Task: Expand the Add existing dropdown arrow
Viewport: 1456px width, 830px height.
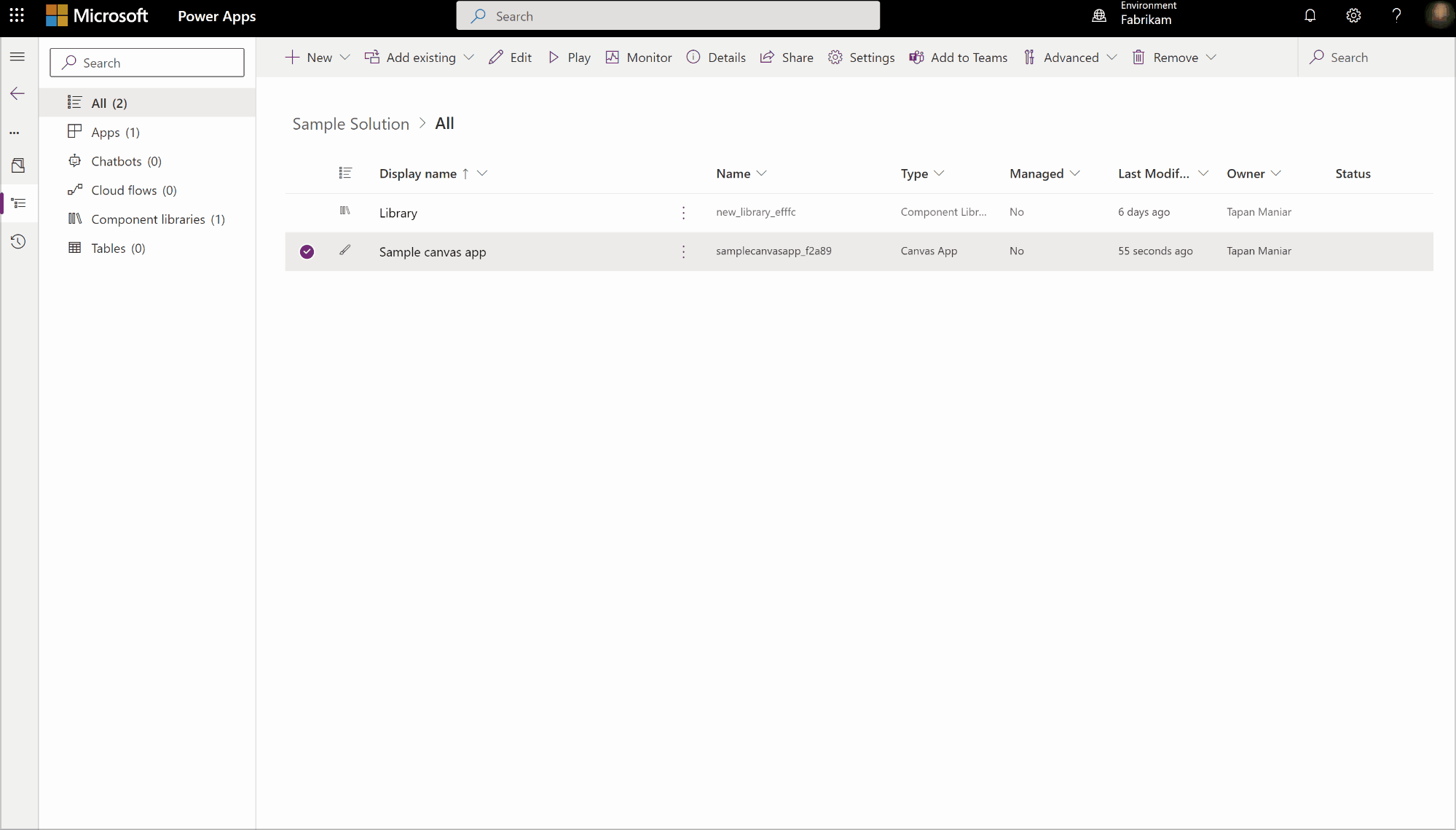Action: 468,57
